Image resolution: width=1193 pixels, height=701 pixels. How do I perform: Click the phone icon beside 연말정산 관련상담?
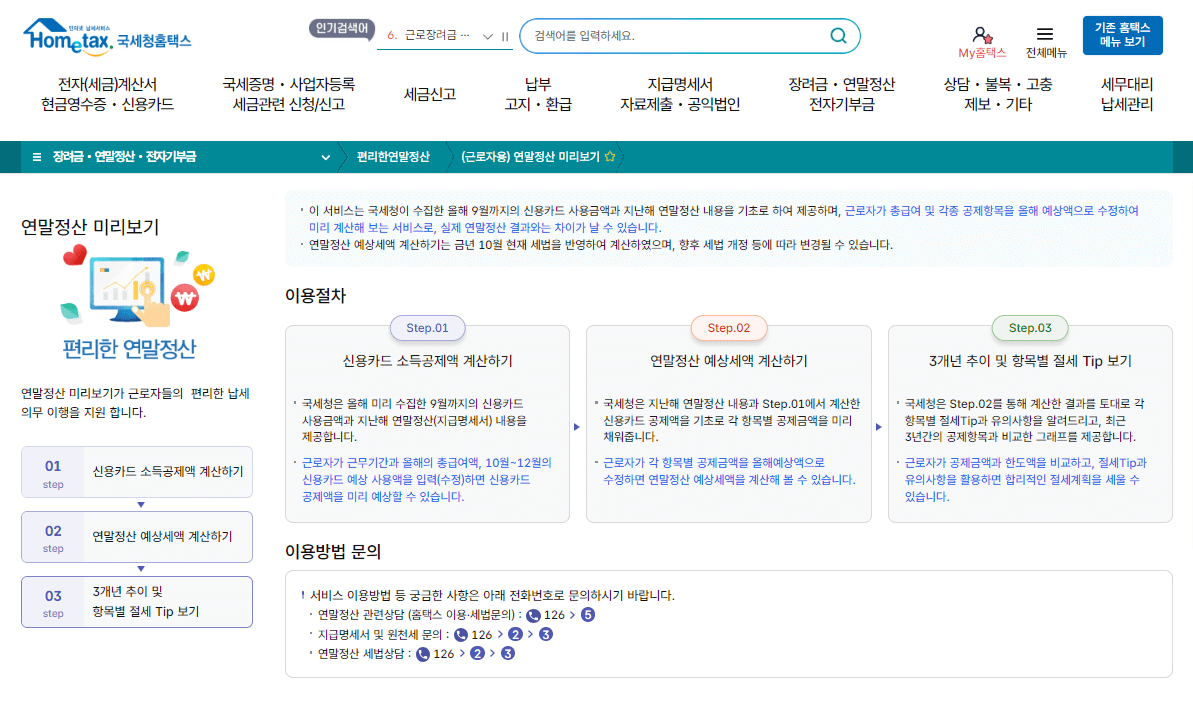point(533,615)
